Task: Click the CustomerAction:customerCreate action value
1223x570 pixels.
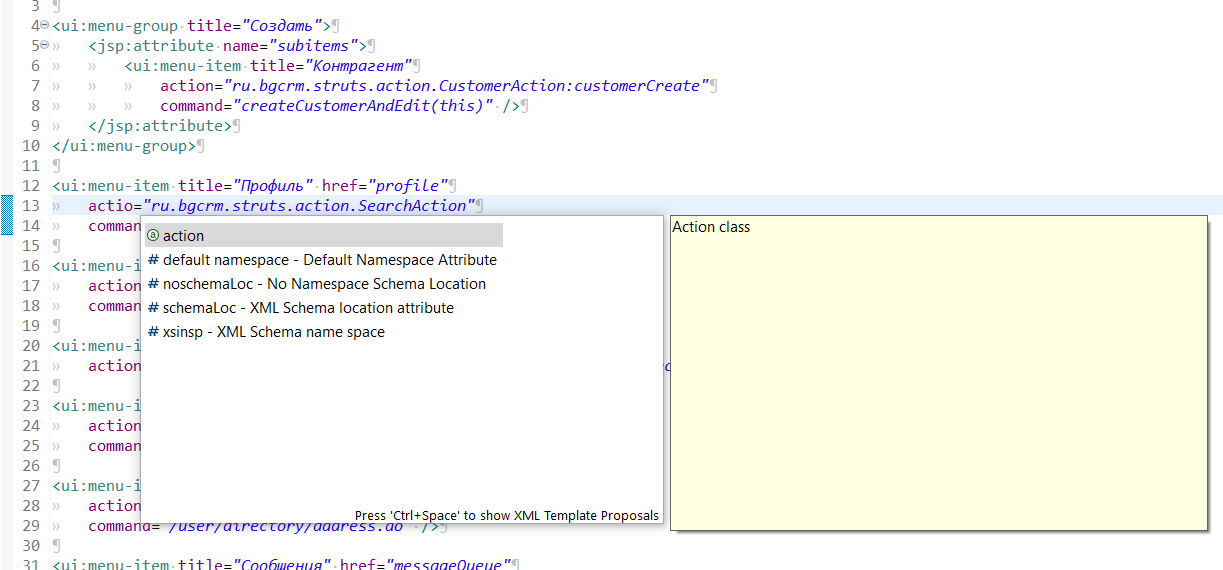Action: click(x=466, y=86)
